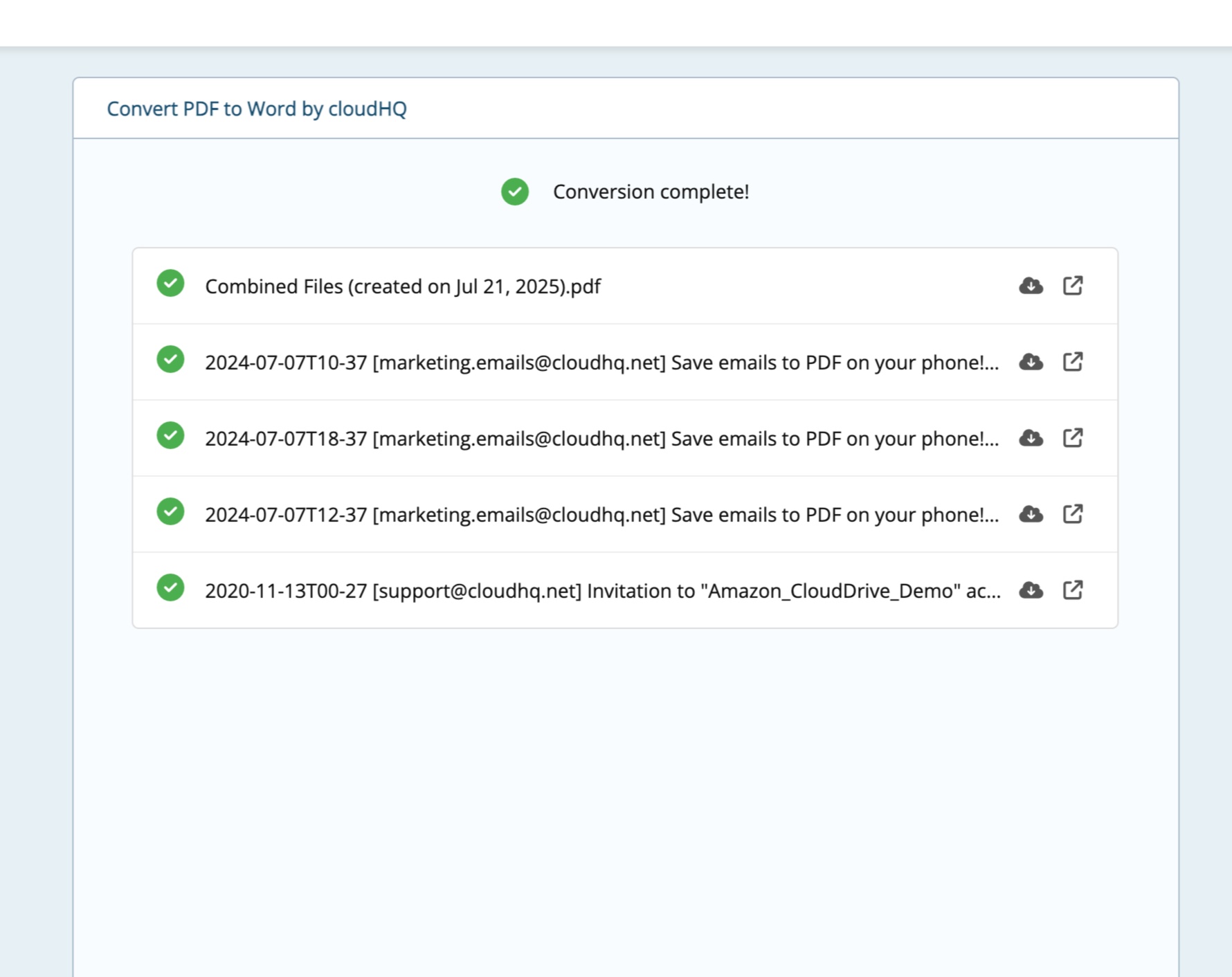Open the 2024-07-07T10-37 file externally
1232x977 pixels.
[x=1073, y=361]
